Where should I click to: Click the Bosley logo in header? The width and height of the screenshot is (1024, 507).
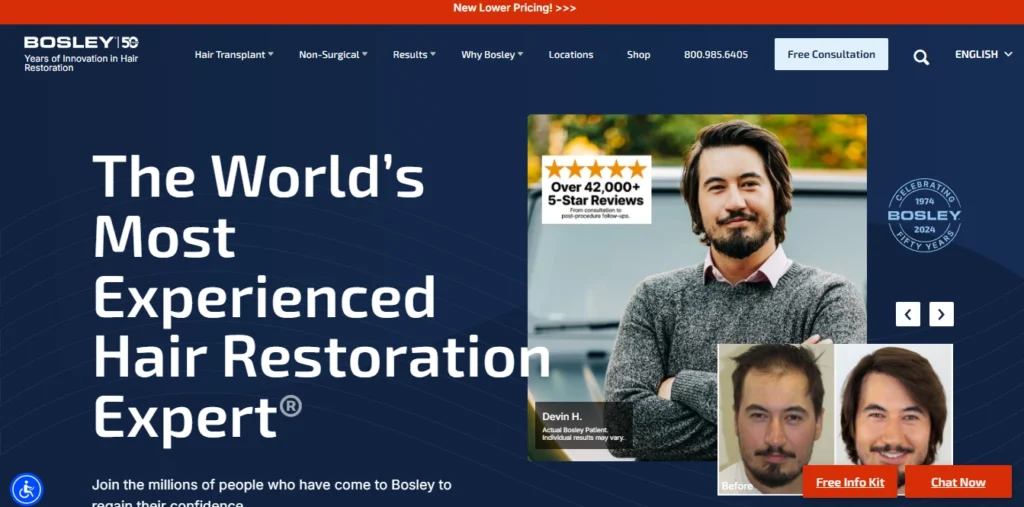click(81, 42)
